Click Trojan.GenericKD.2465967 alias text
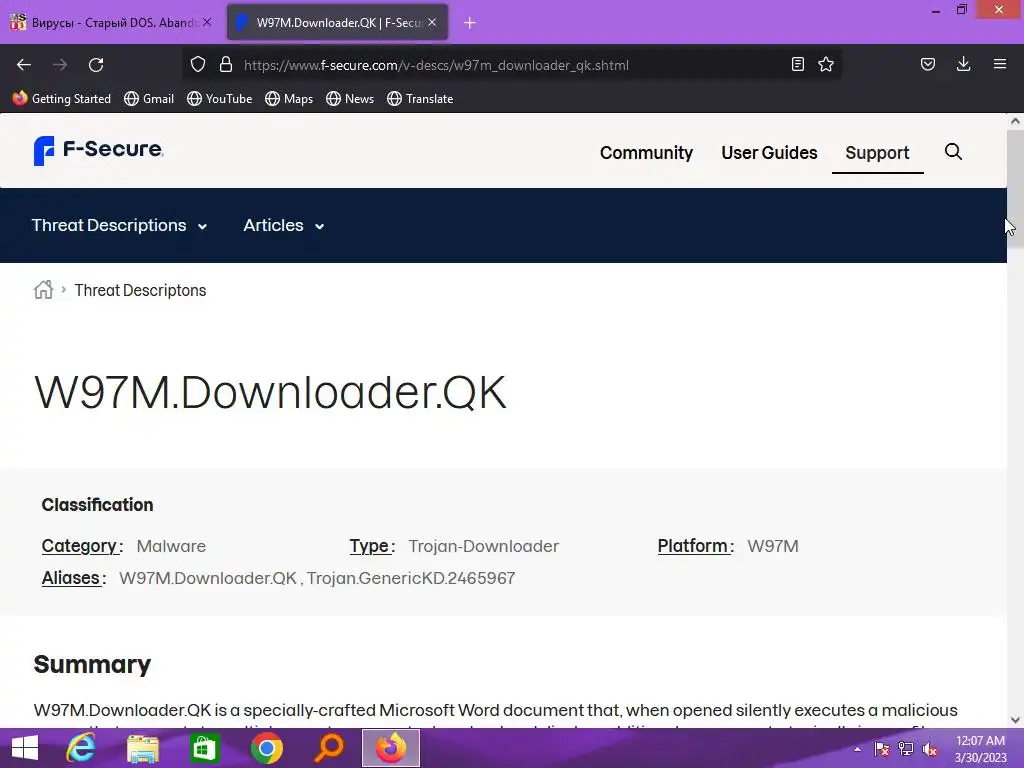 [x=411, y=578]
